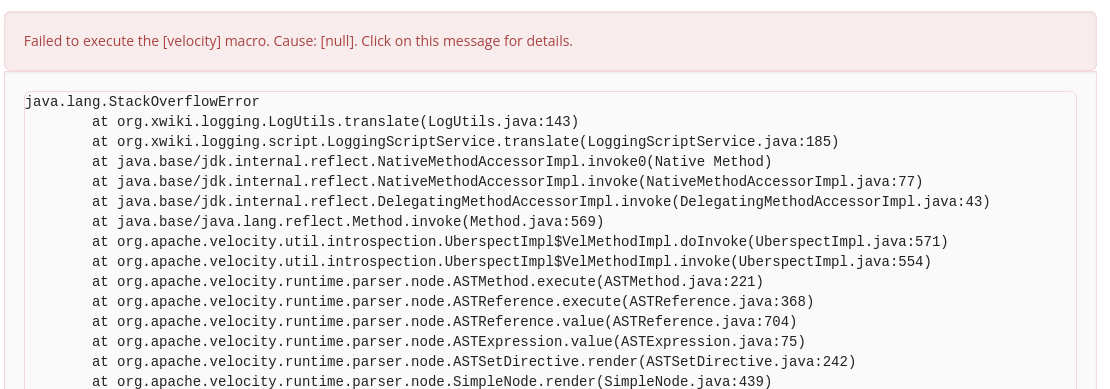This screenshot has height=389, width=1110.
Task: Click the NativeMethodAccessorImpl.invoke0(Native Method) line
Action: point(432,162)
